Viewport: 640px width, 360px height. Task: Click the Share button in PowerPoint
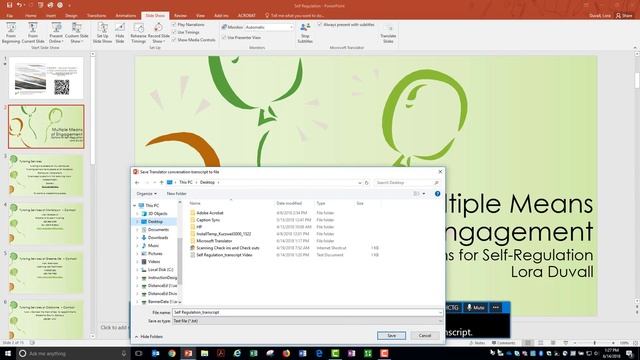pos(624,16)
